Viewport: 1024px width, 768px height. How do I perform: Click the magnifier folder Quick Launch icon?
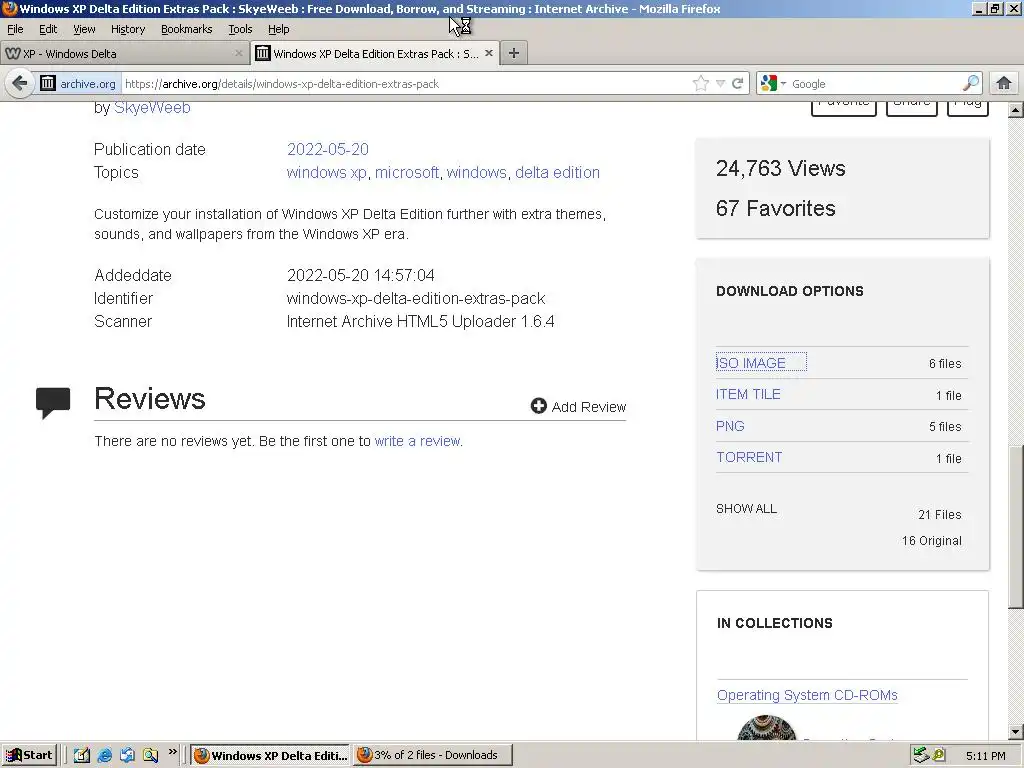coord(150,756)
